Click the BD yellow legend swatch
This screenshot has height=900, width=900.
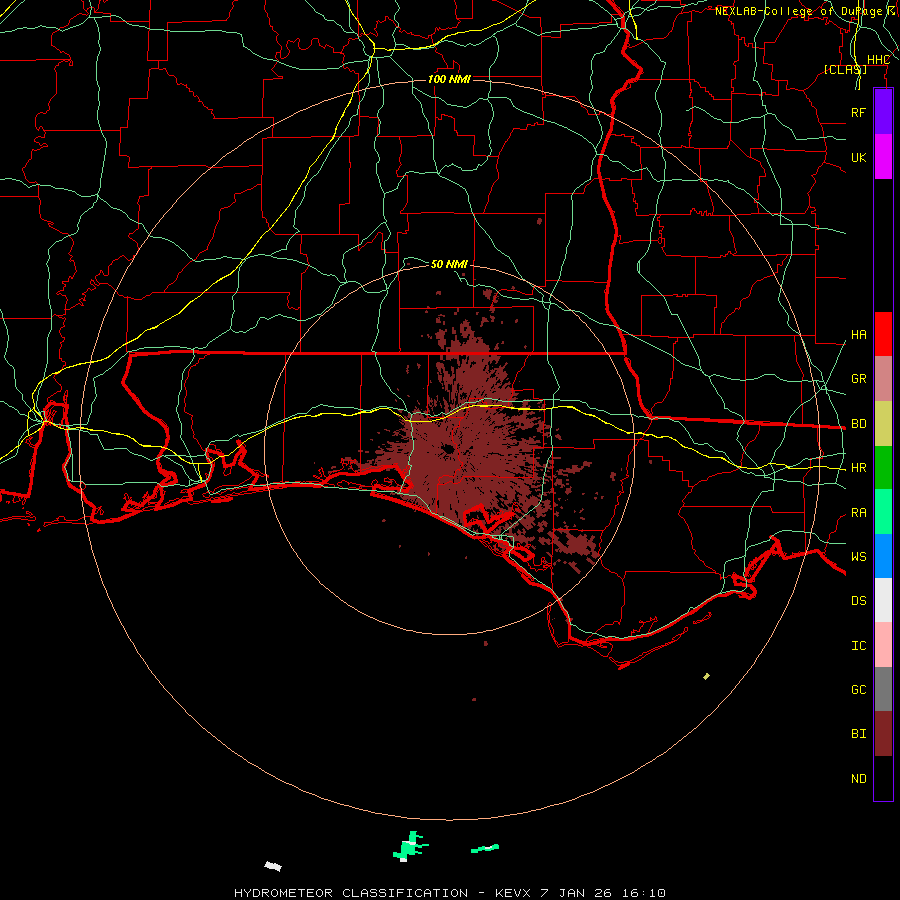pos(883,424)
